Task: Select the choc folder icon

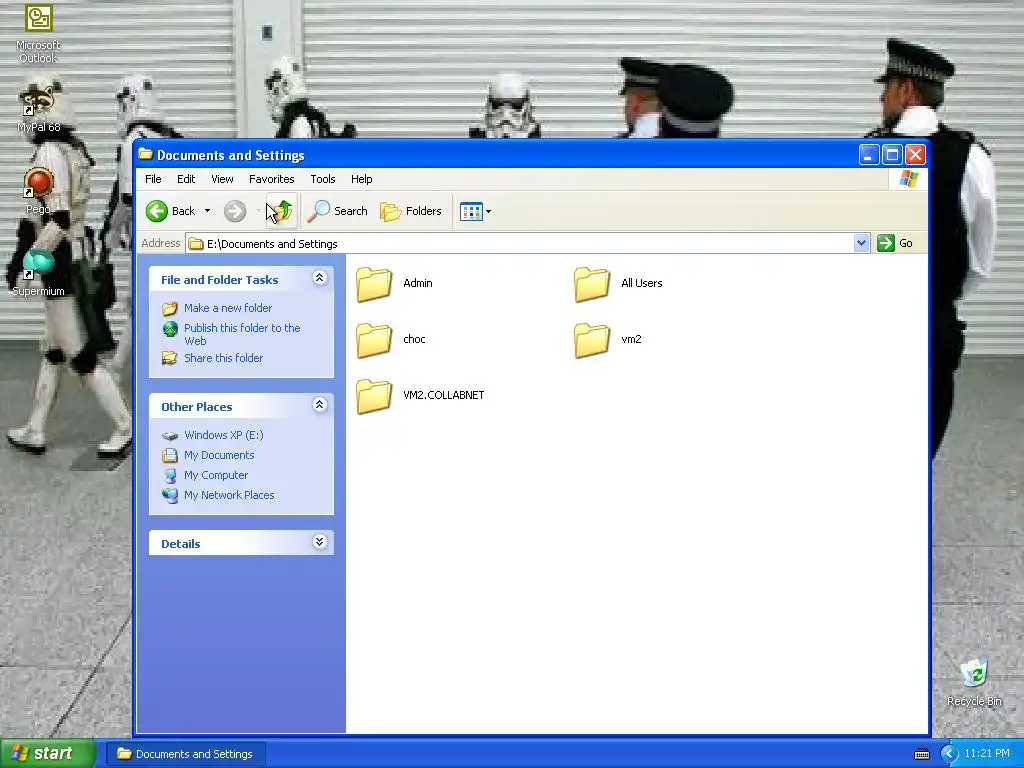Action: pyautogui.click(x=374, y=340)
